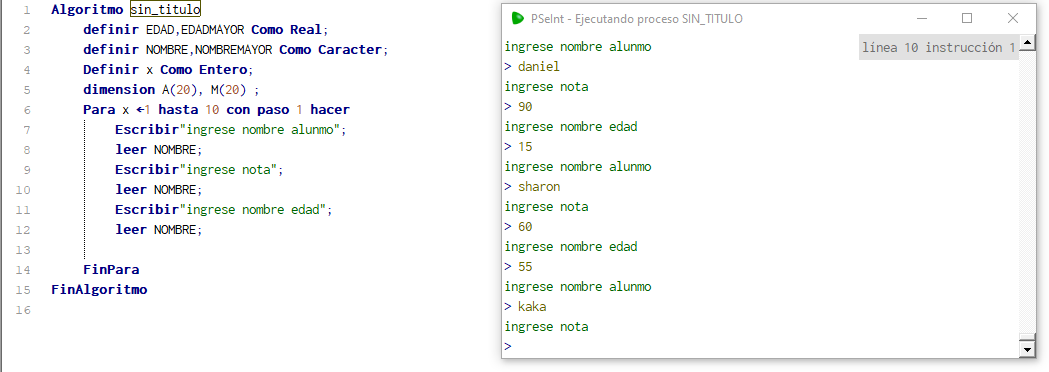This screenshot has width=1049, height=372.
Task: Place cursor on the FinPara keyword
Action: pos(111,270)
